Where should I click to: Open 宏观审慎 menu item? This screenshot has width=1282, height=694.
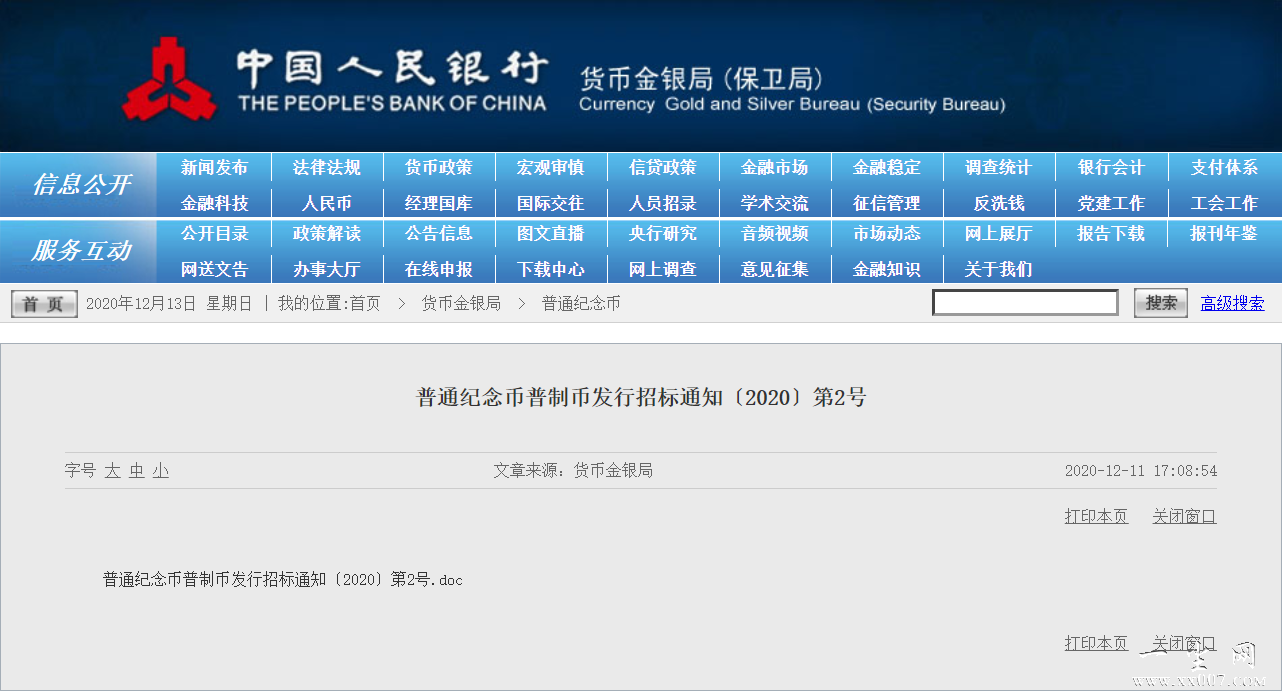pyautogui.click(x=550, y=168)
